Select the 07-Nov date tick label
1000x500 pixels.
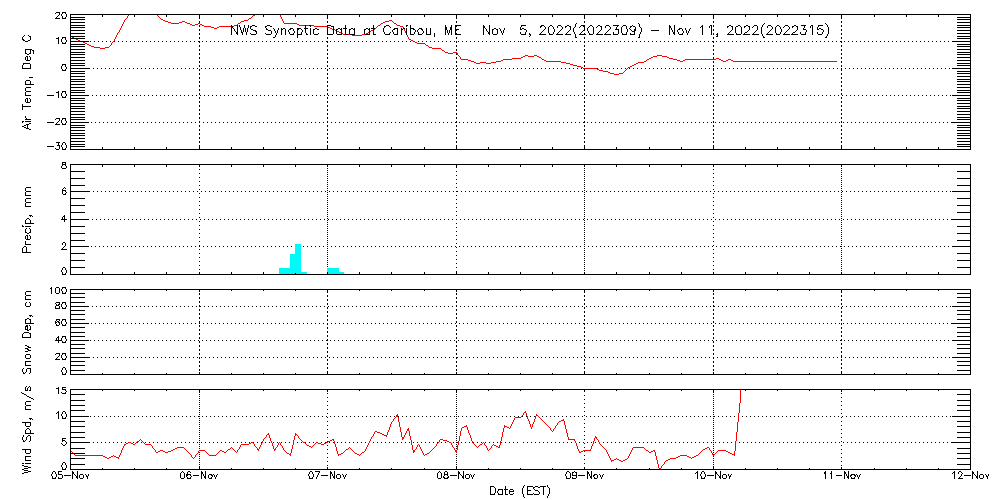[x=327, y=477]
